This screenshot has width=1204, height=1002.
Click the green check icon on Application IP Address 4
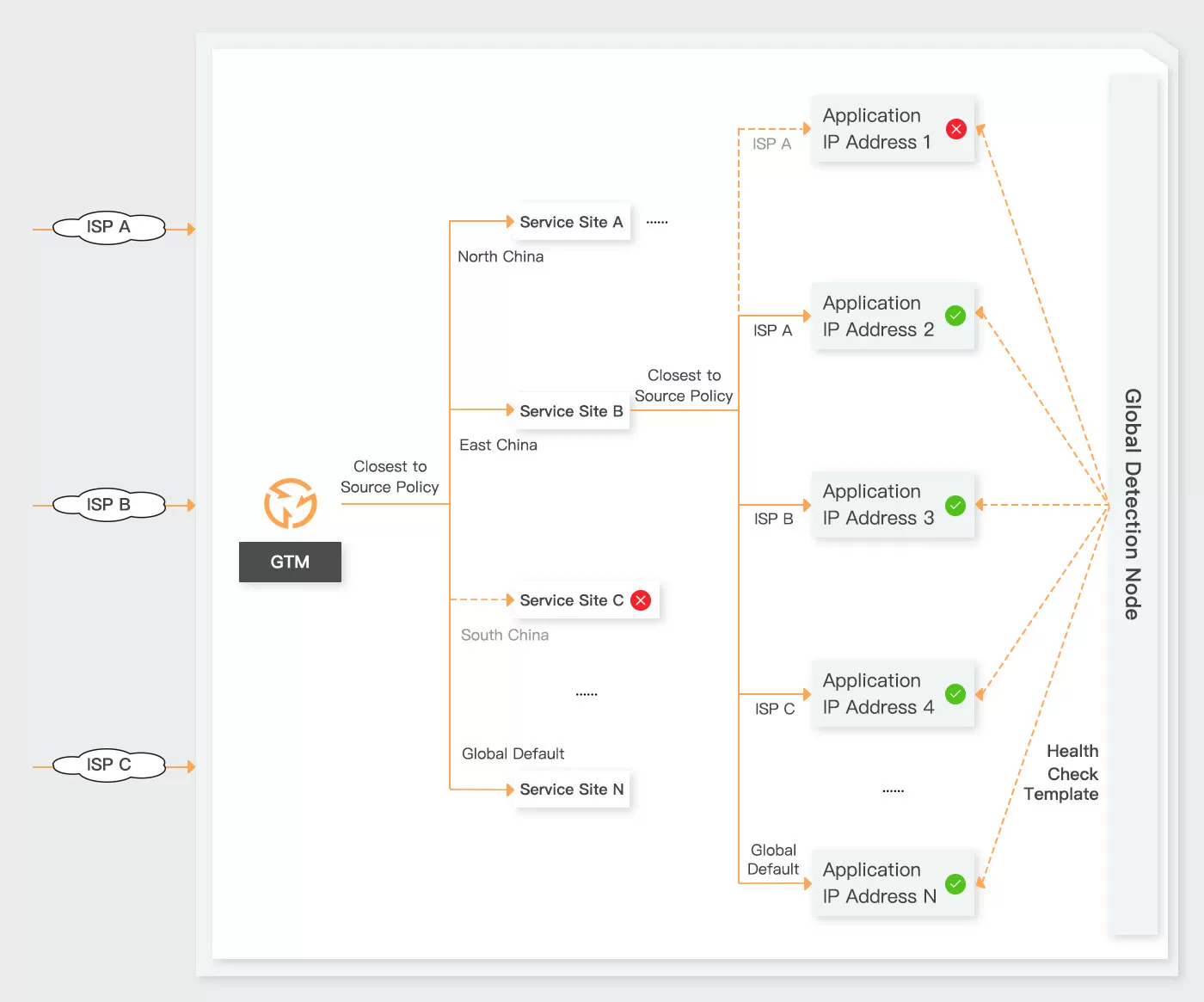[955, 694]
